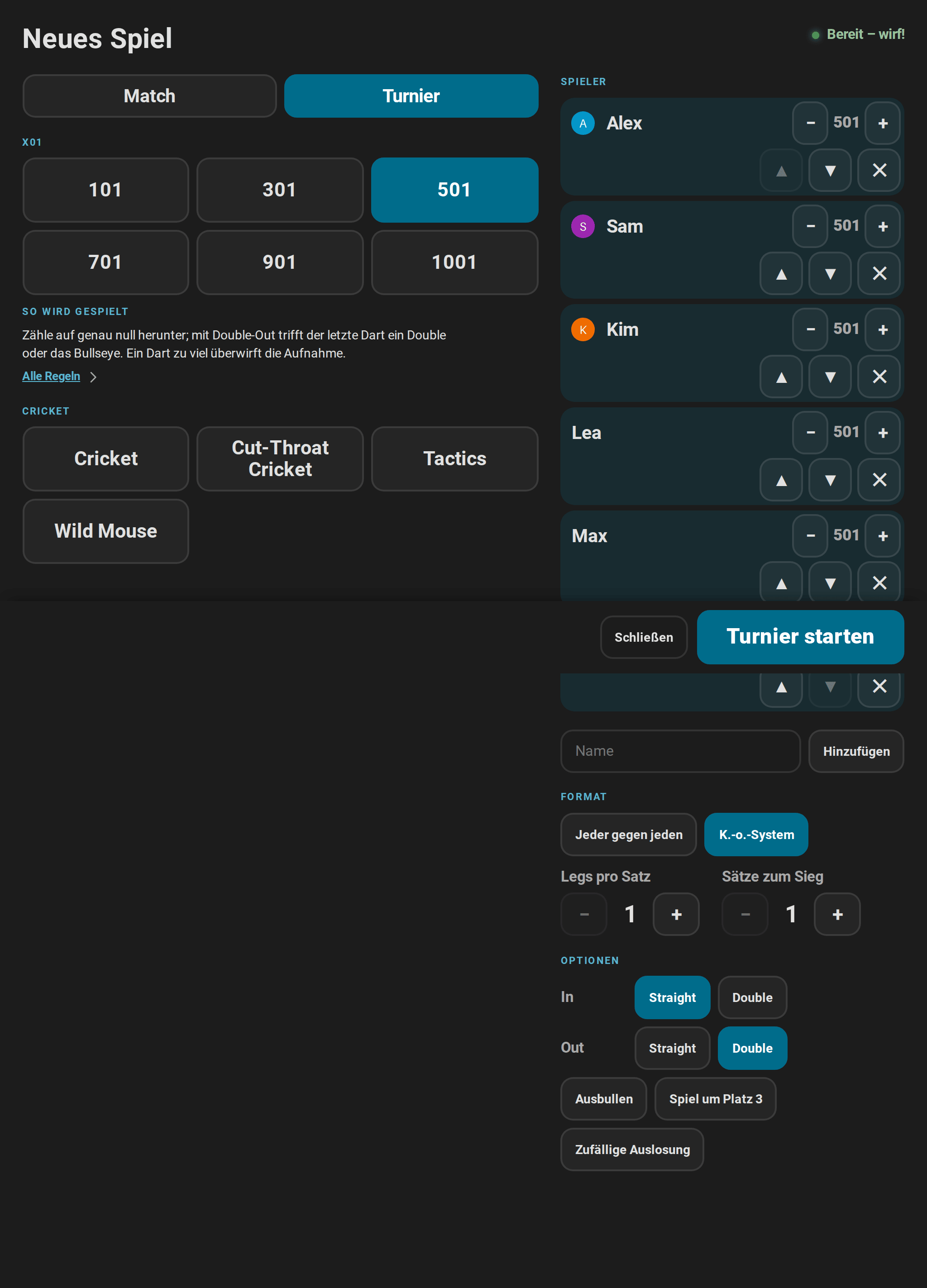This screenshot has width=927, height=1288.
Task: Choose the 101 game mode
Action: (x=105, y=190)
